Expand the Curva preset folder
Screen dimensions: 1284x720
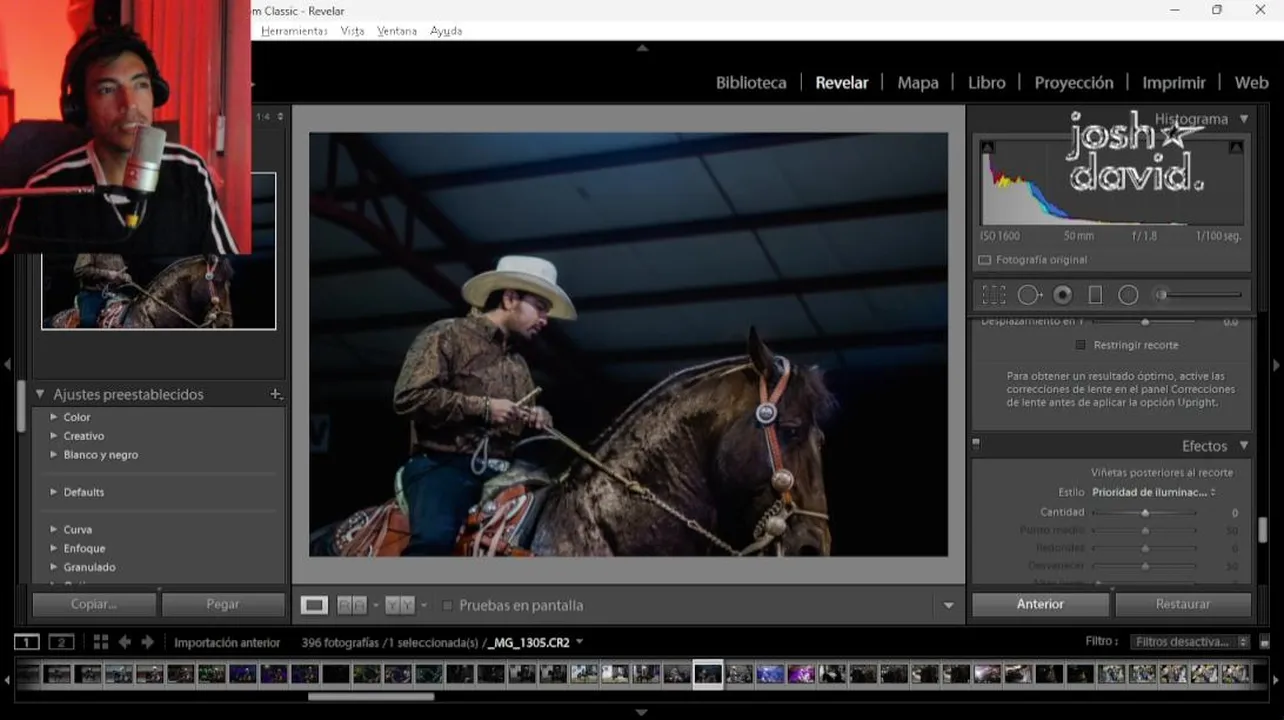pyautogui.click(x=54, y=530)
